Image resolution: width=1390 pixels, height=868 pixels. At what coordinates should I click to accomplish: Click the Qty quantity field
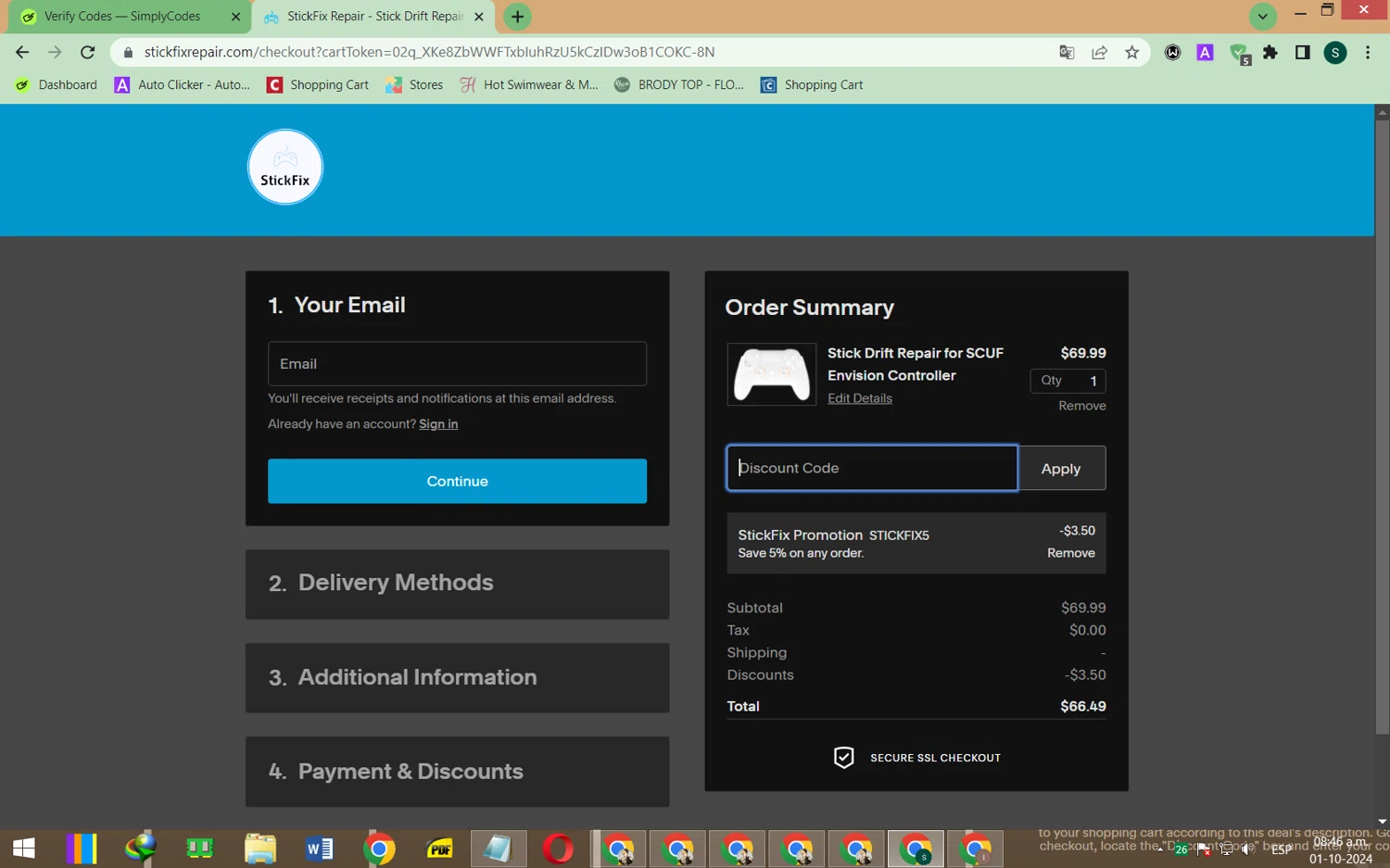pyautogui.click(x=1068, y=381)
